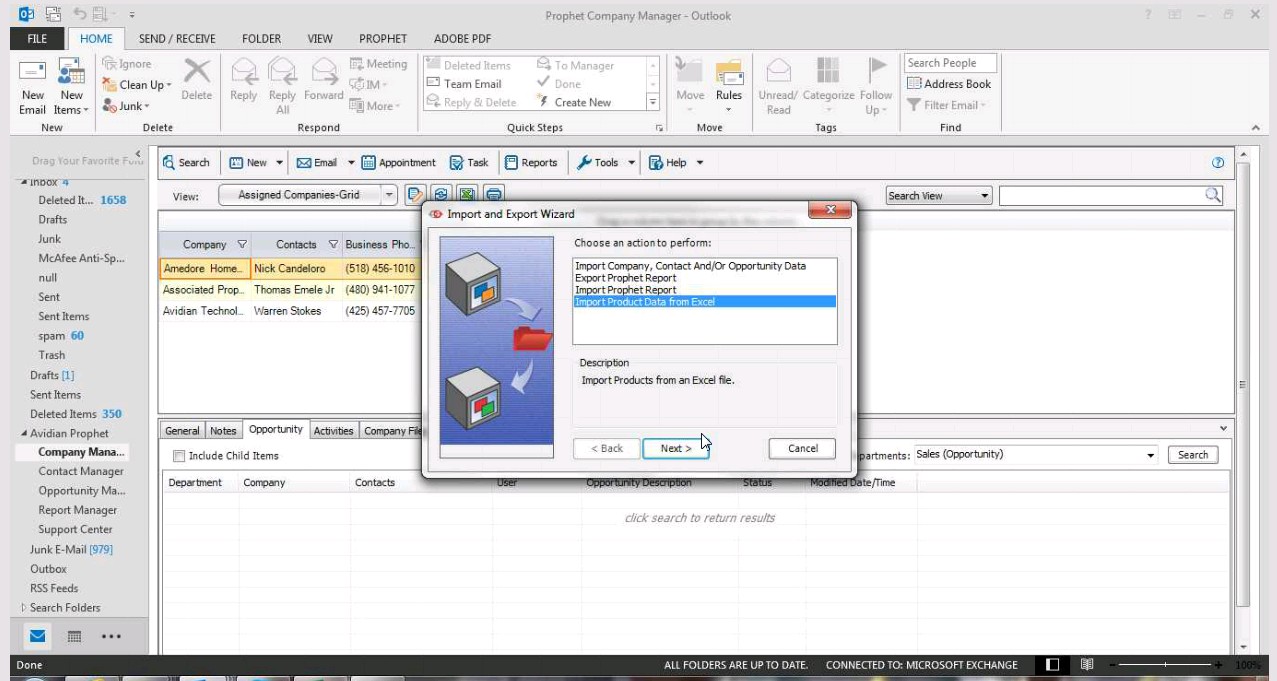Switch to the ADOBE PDF ribbon tab
The width and height of the screenshot is (1277, 681).
pos(462,39)
